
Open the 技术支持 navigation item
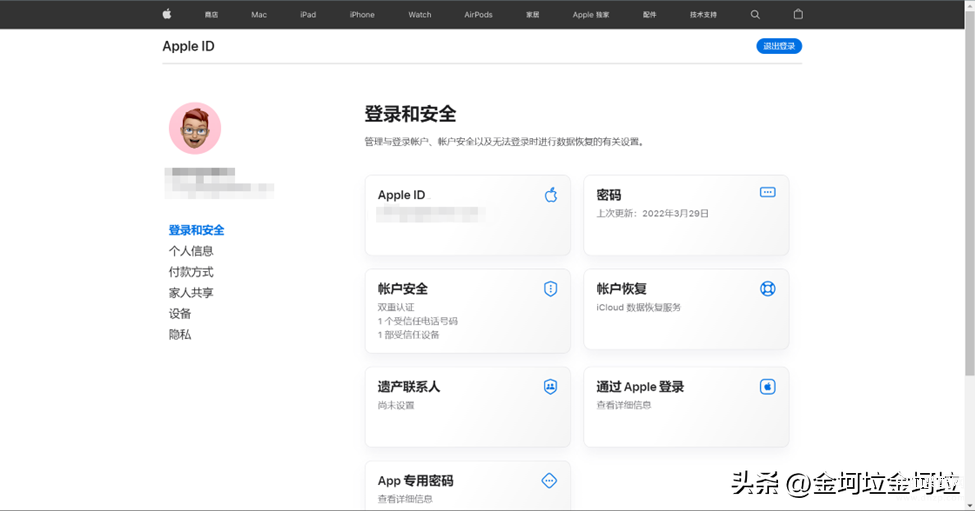tap(703, 15)
